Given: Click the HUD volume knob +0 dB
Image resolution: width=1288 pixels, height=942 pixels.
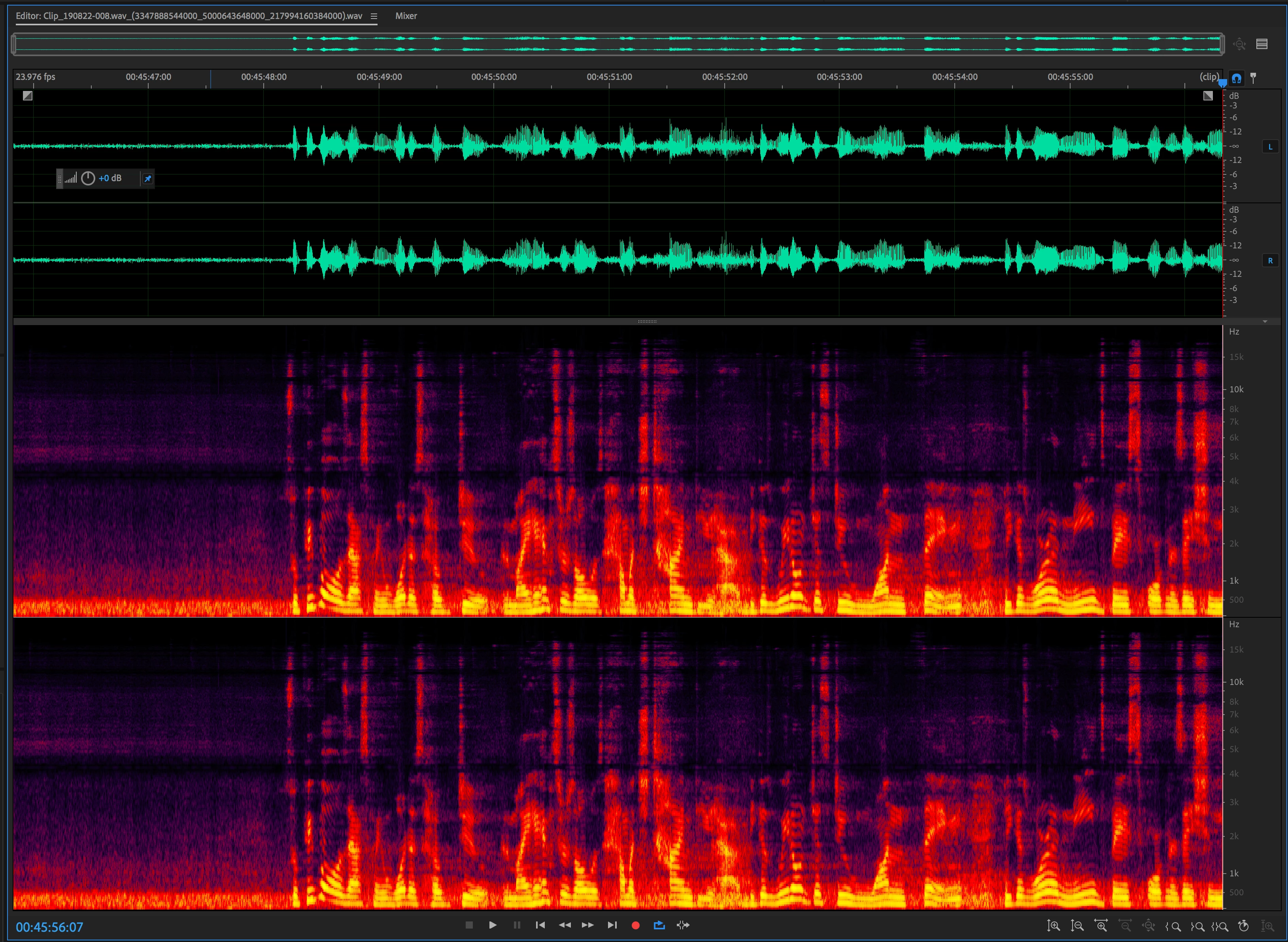Looking at the screenshot, I should coord(88,178).
